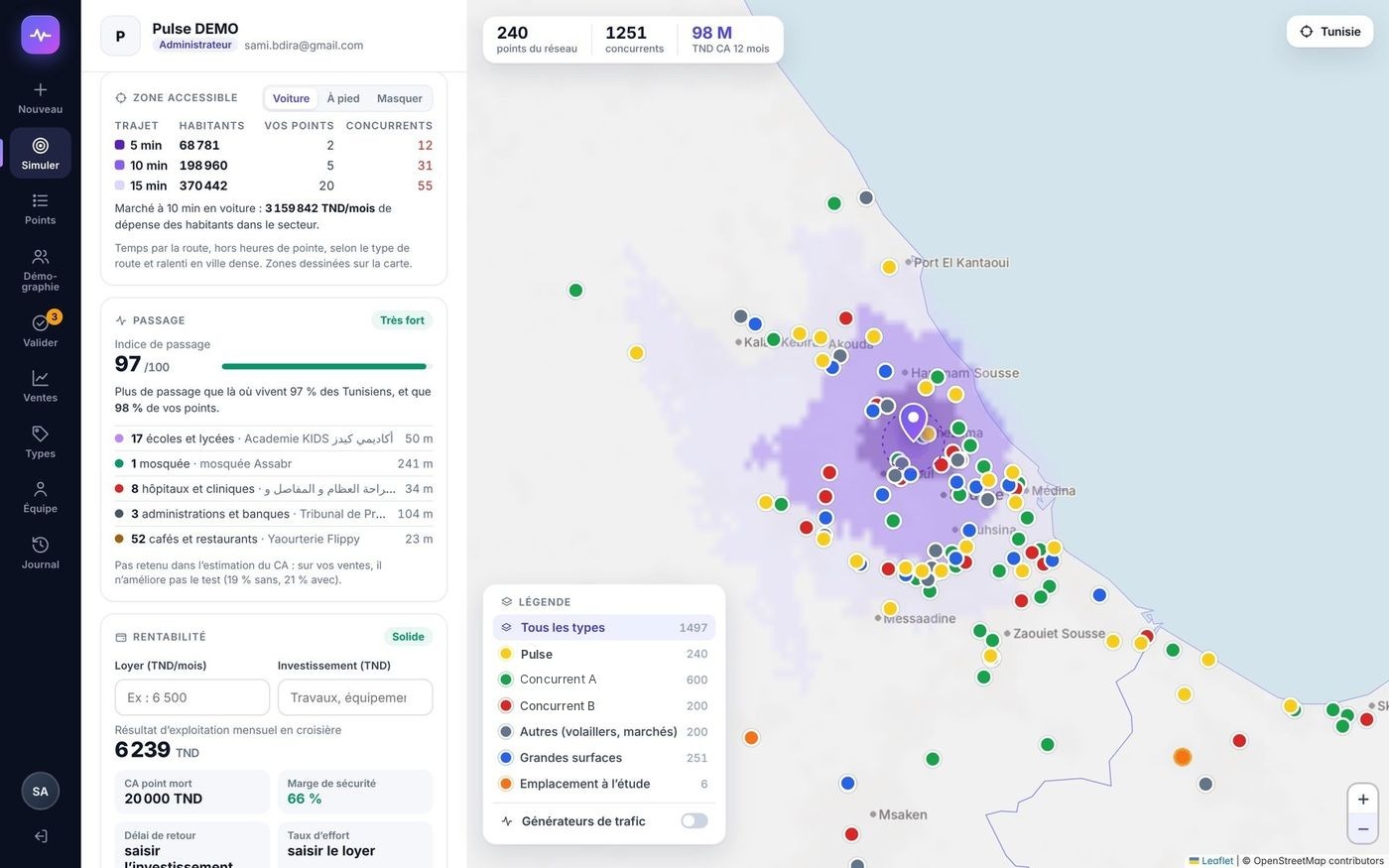Image resolution: width=1389 pixels, height=868 pixels.
Task: Click the Pulse app logo icon
Action: [x=41, y=35]
